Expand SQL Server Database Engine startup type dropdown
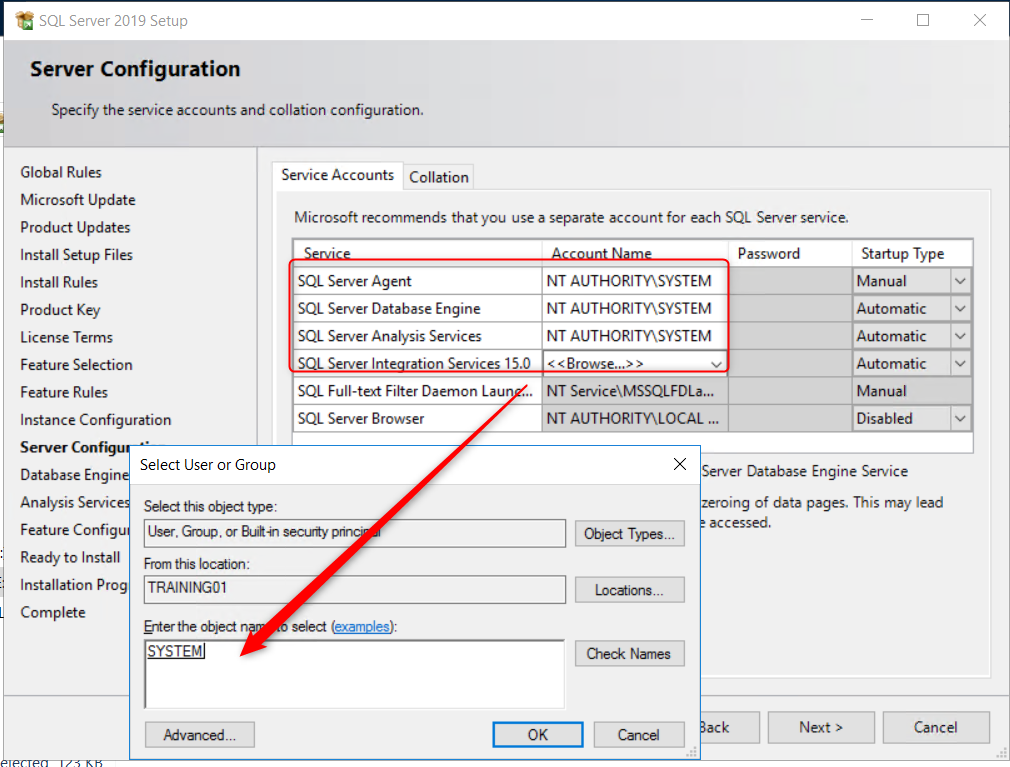The image size is (1010, 767). [x=960, y=308]
